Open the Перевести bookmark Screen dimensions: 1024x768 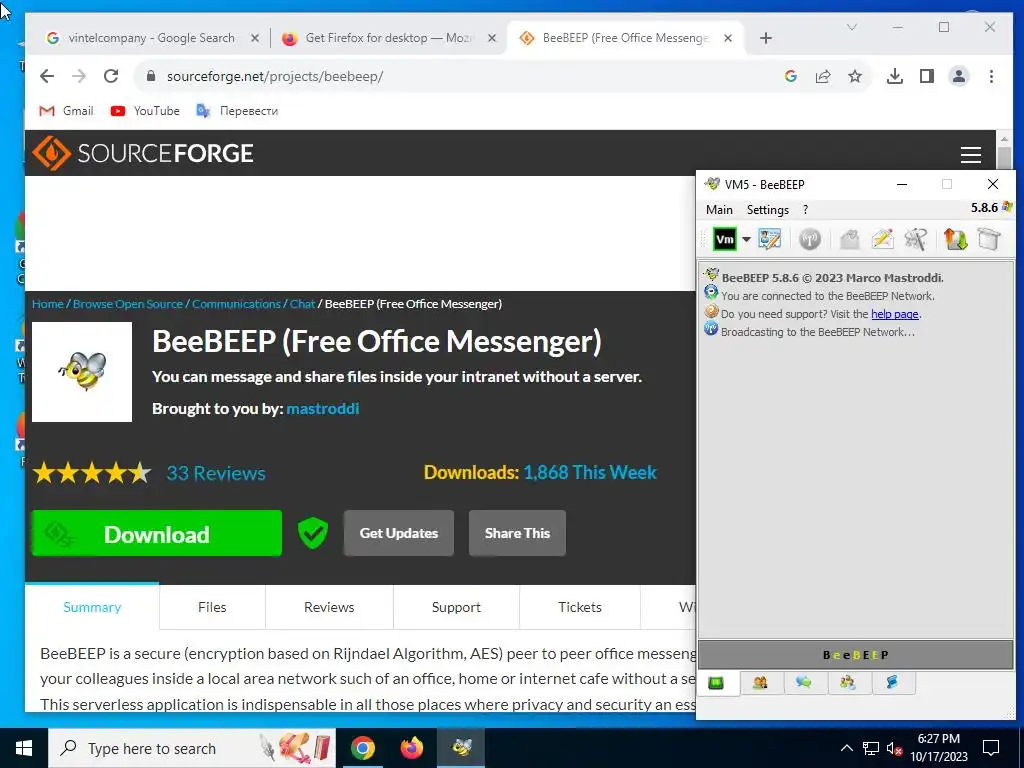point(237,111)
